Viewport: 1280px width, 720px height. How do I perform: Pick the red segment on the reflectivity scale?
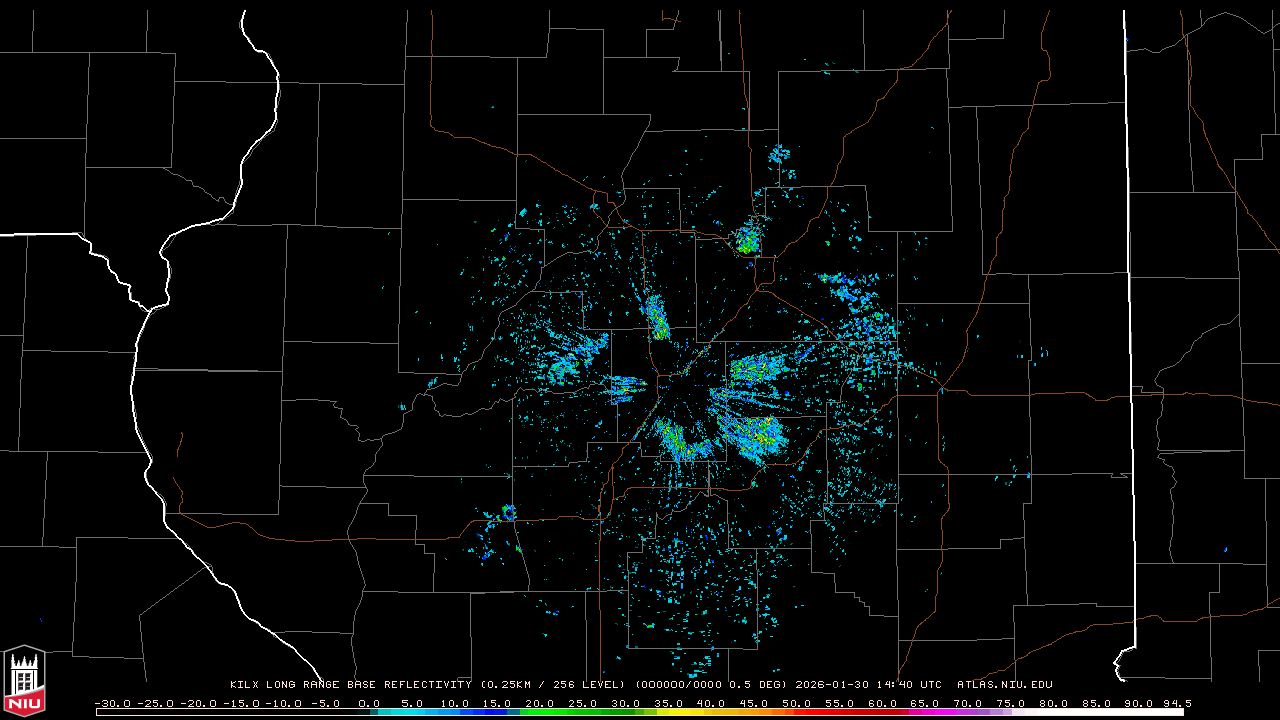(840, 712)
